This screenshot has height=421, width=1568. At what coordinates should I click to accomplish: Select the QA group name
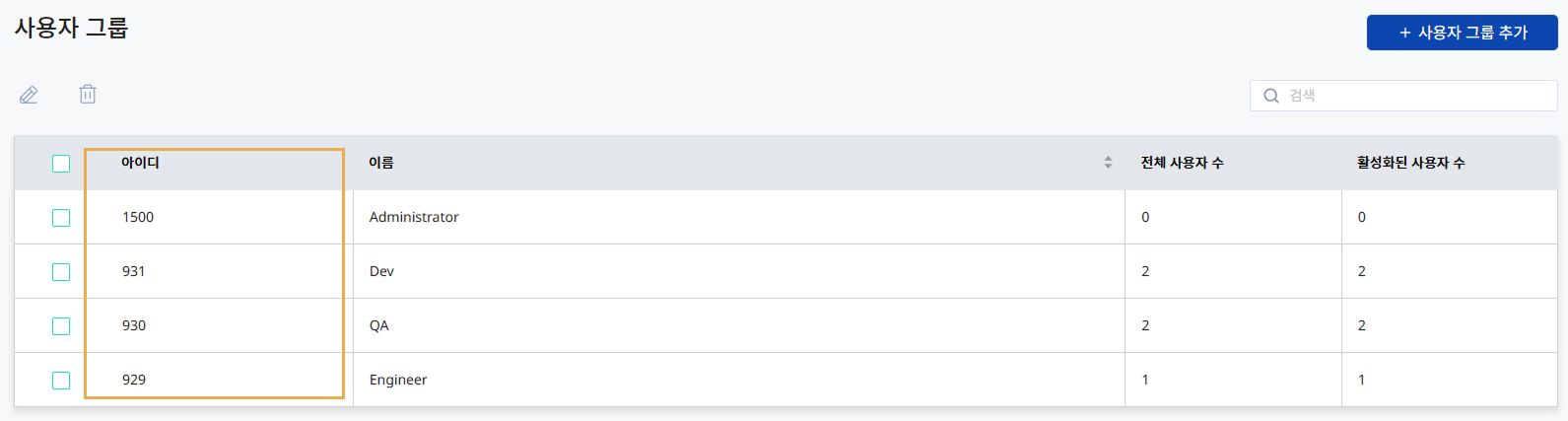(379, 325)
